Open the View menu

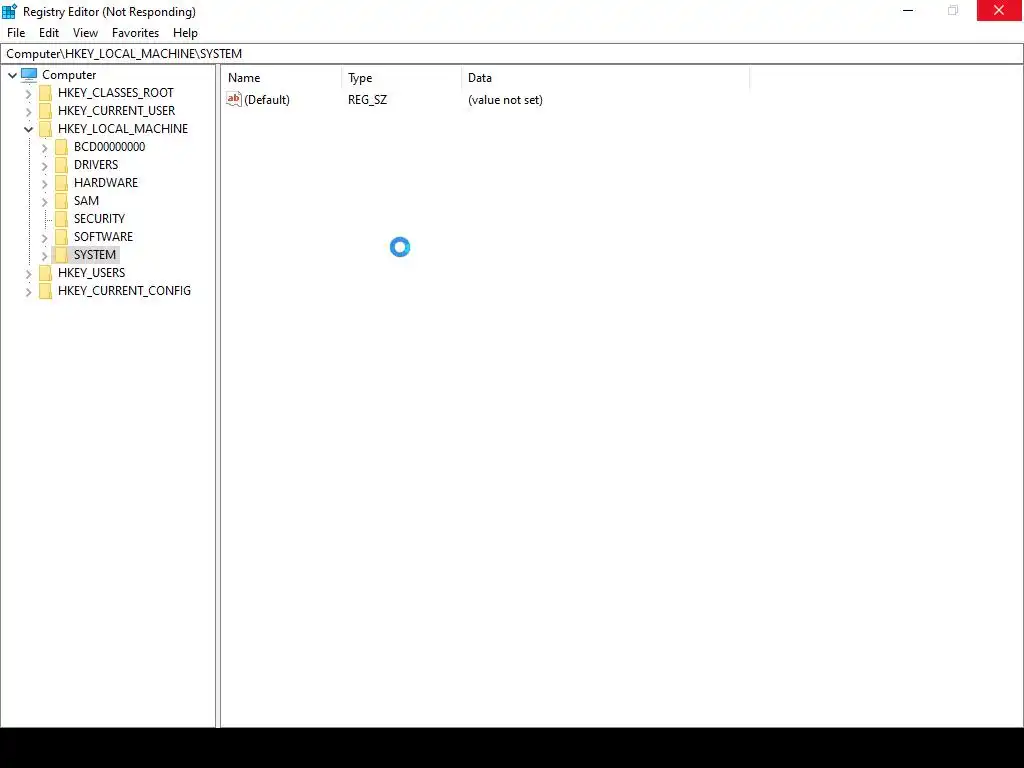click(x=85, y=33)
